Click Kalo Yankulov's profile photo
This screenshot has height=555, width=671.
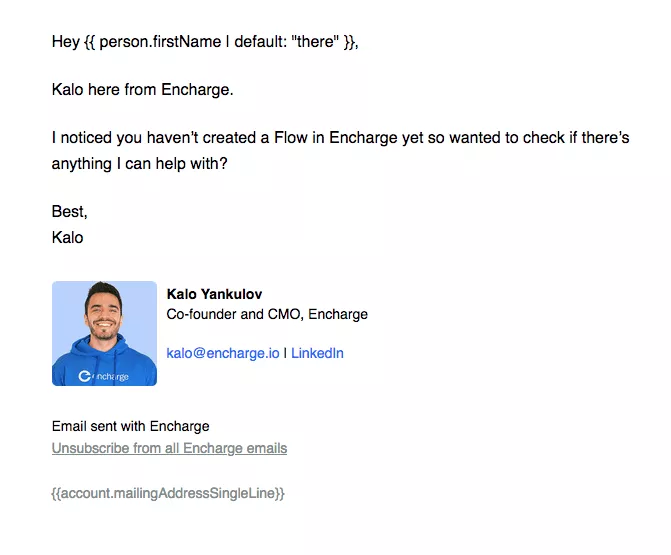(x=104, y=333)
